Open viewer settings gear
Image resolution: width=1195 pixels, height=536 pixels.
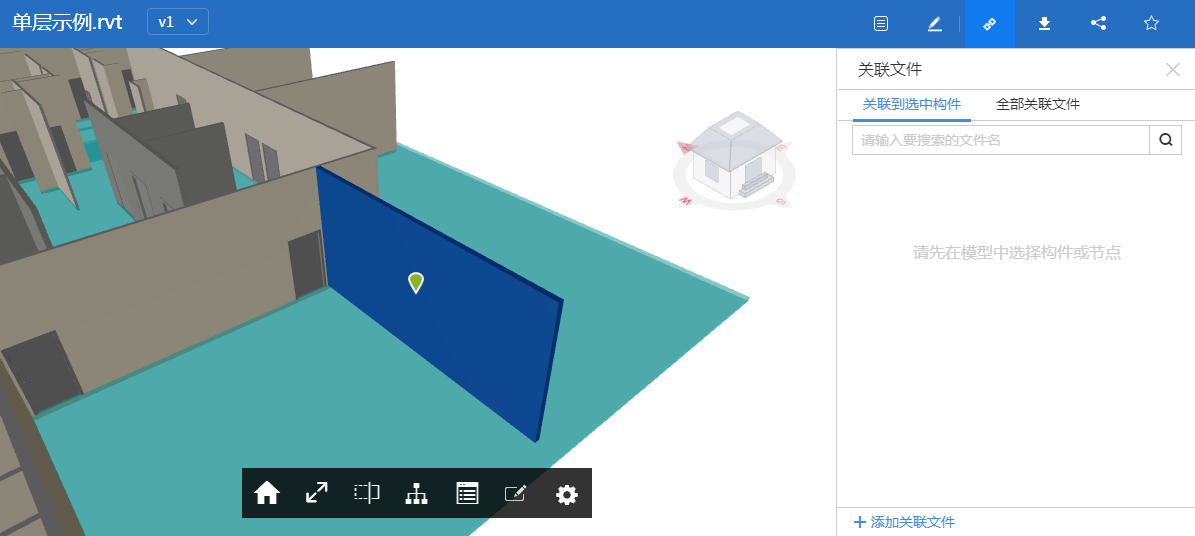(567, 494)
